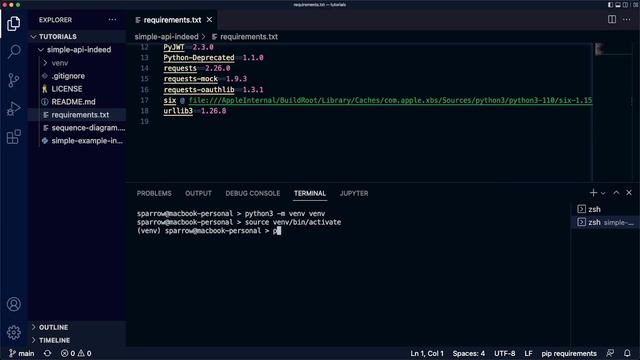This screenshot has height=360, width=640.
Task: Change indentation via Spaces: 4
Action: click(469, 353)
